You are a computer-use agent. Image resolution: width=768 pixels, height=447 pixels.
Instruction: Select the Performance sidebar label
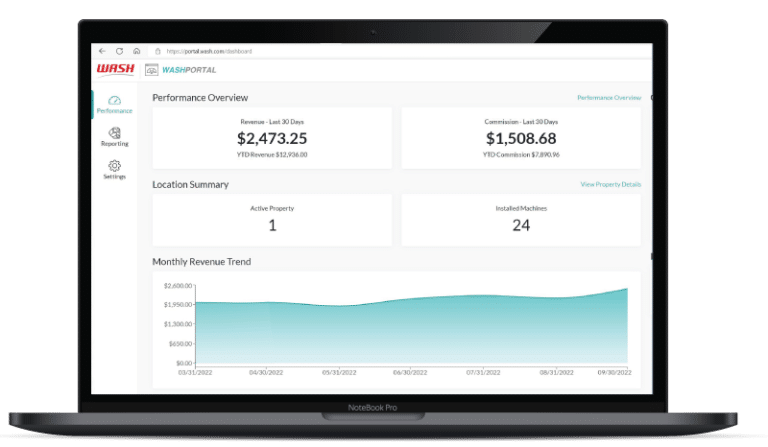(114, 111)
